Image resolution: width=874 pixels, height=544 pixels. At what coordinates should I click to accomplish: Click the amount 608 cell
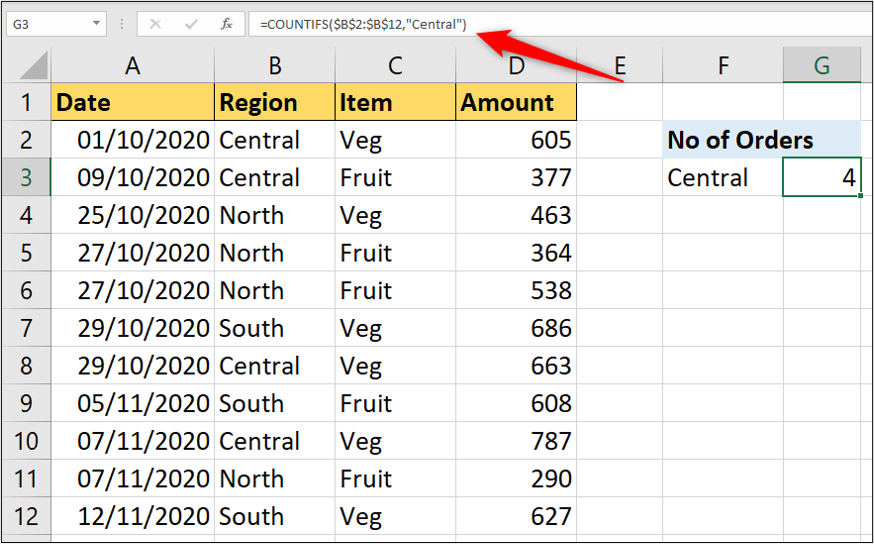(516, 403)
